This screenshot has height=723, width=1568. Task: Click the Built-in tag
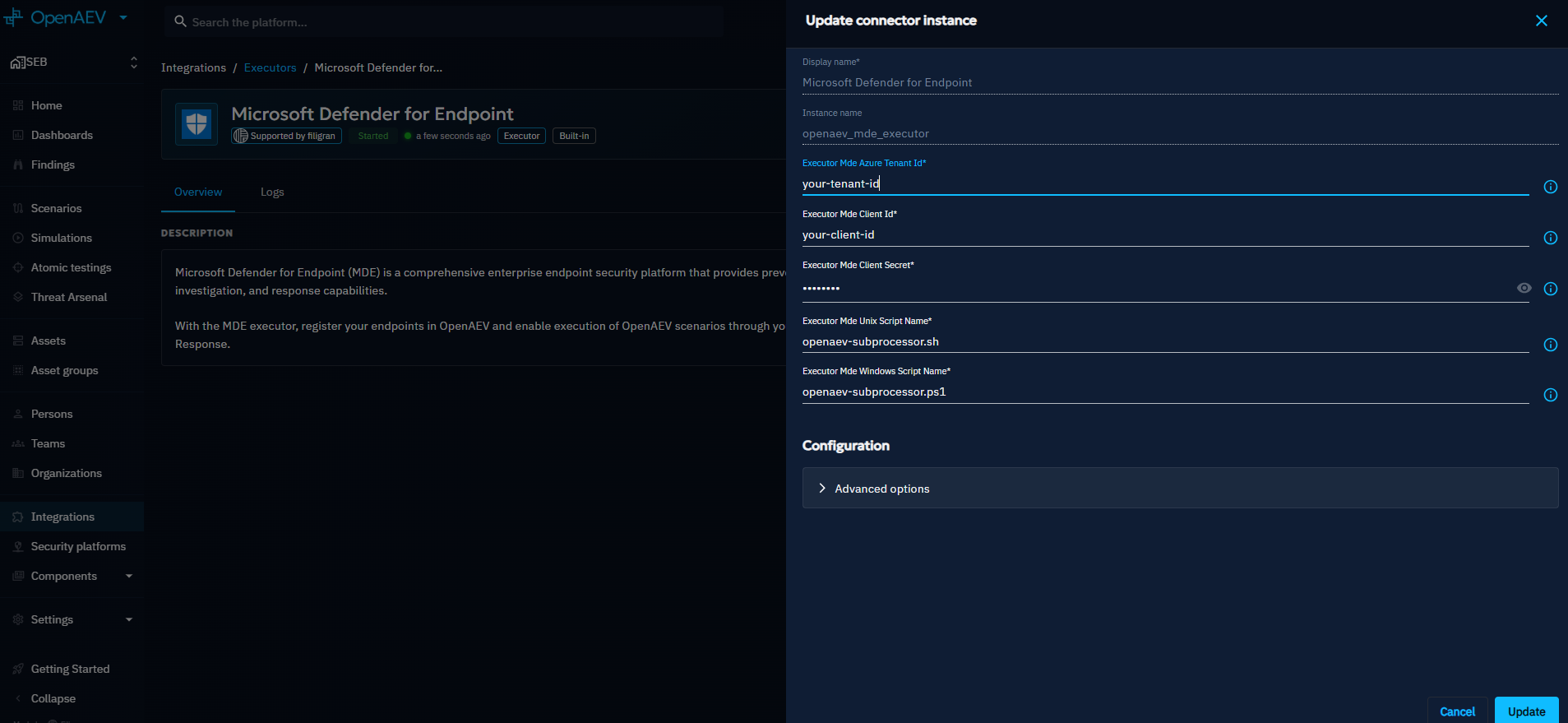[574, 136]
